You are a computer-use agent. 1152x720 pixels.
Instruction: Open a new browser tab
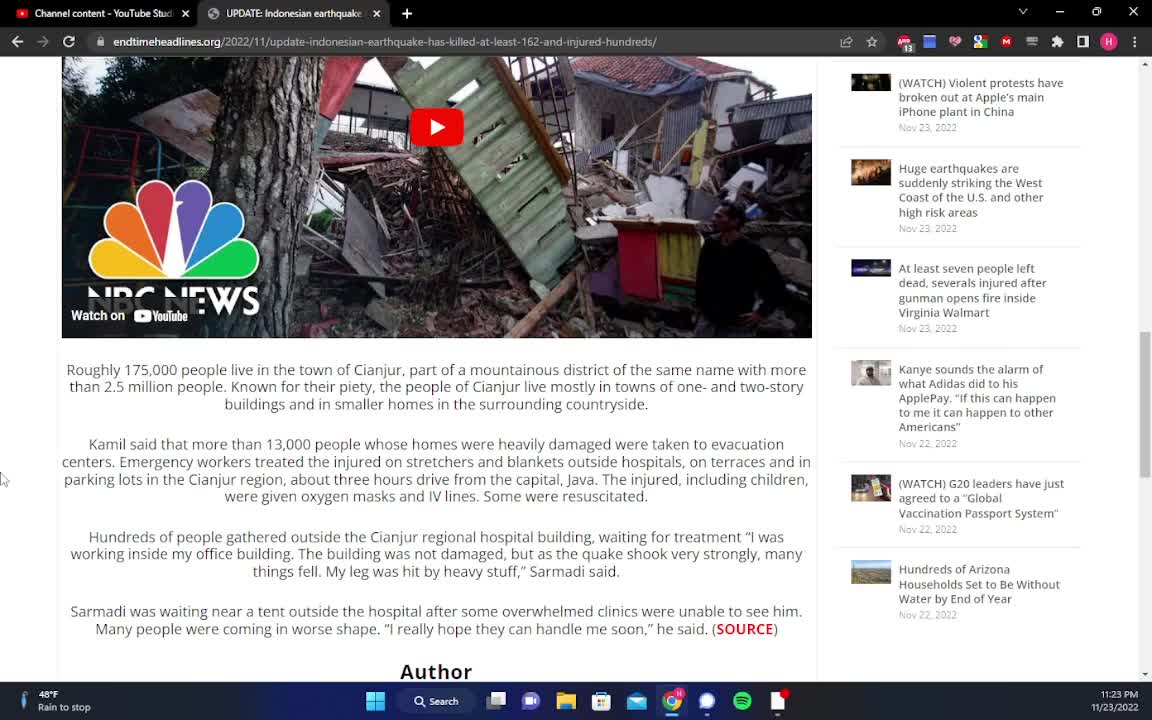[x=406, y=13]
